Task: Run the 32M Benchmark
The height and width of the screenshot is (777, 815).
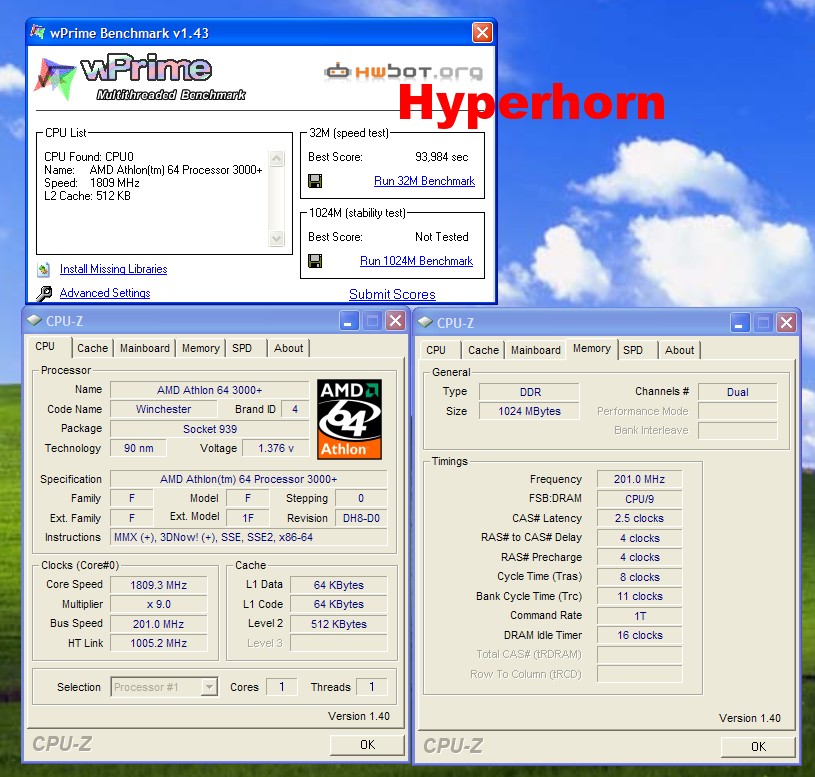Action: [424, 181]
